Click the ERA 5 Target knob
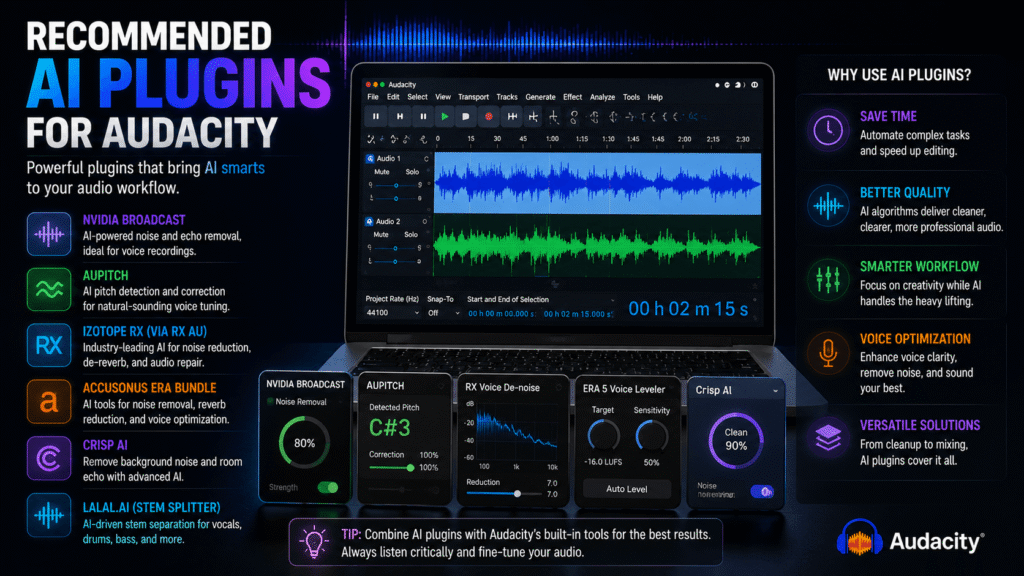 point(603,436)
